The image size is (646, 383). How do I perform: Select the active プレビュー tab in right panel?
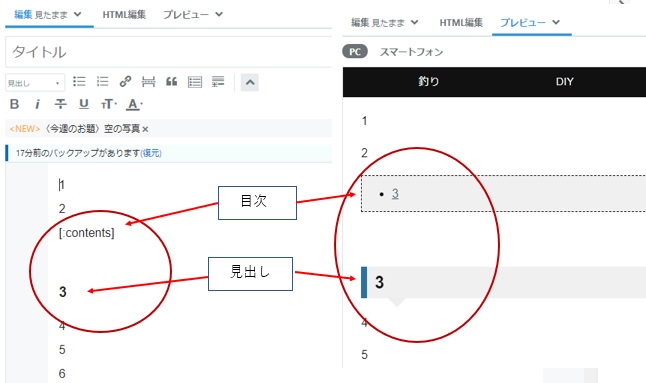(x=523, y=23)
